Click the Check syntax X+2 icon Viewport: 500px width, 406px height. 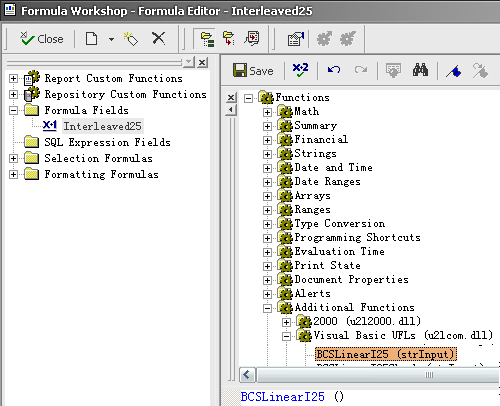(x=300, y=70)
